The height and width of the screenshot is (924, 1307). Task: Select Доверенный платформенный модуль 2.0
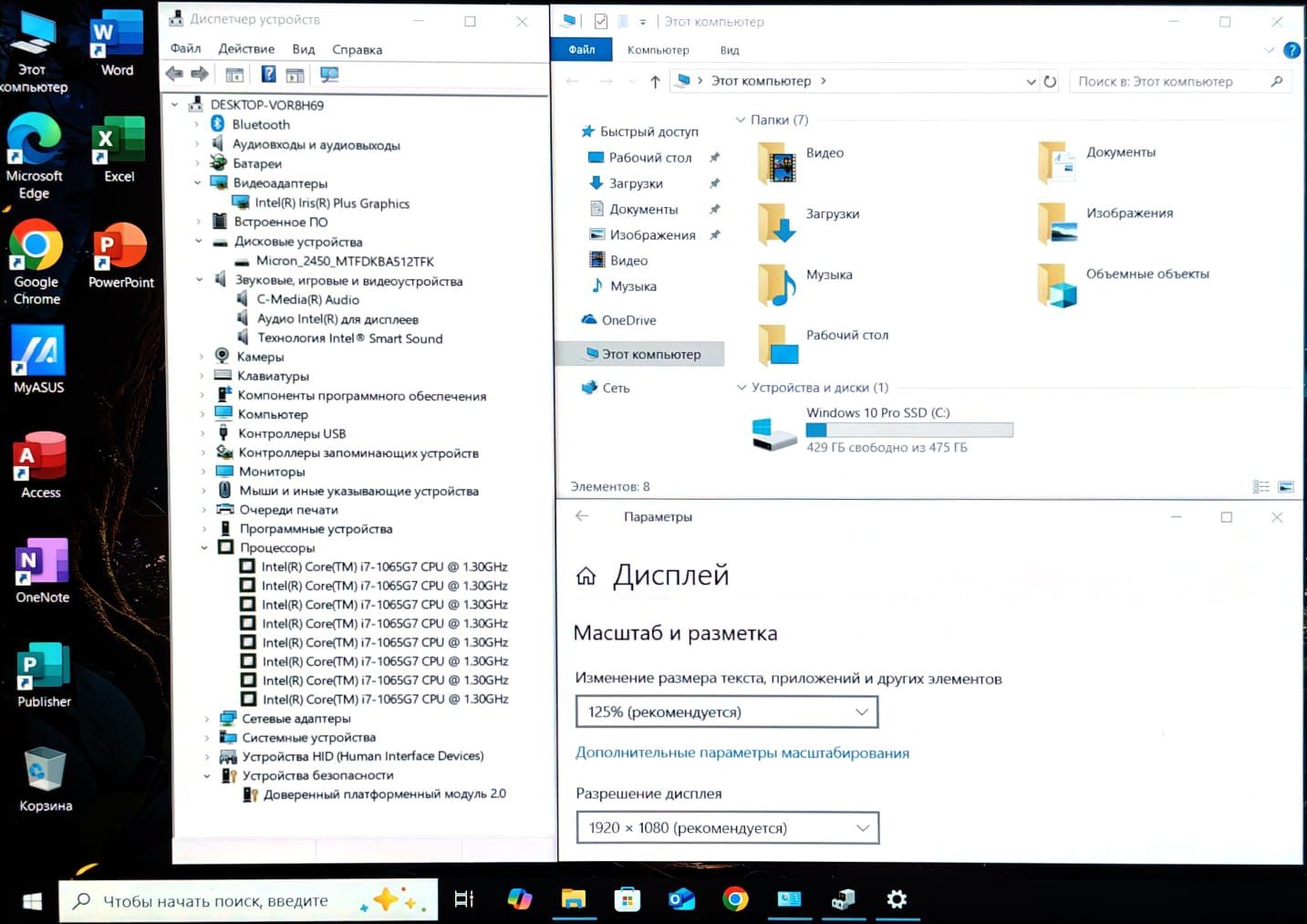(374, 794)
